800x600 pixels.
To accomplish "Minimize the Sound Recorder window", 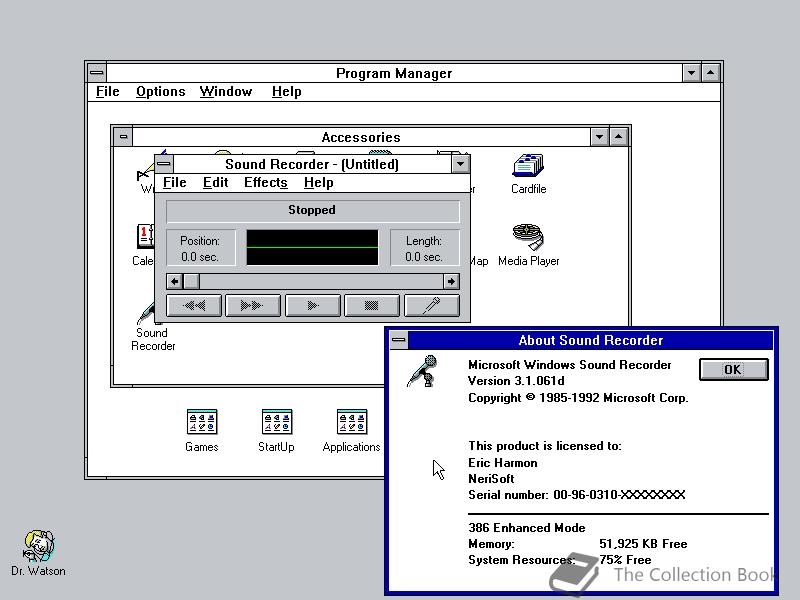I will 460,164.
